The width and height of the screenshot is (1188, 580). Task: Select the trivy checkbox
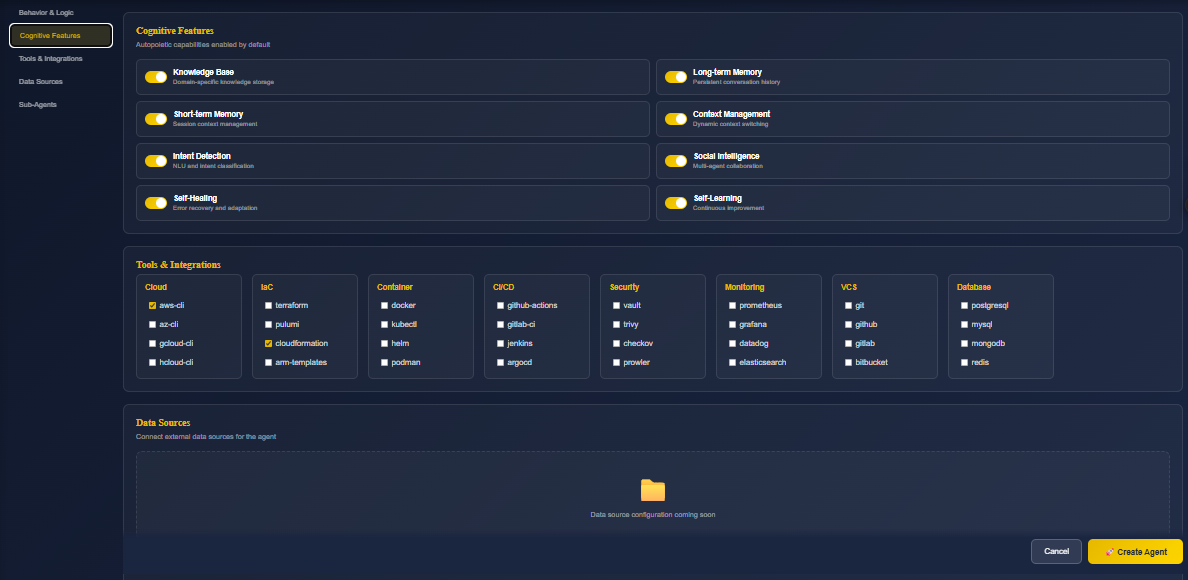(616, 325)
